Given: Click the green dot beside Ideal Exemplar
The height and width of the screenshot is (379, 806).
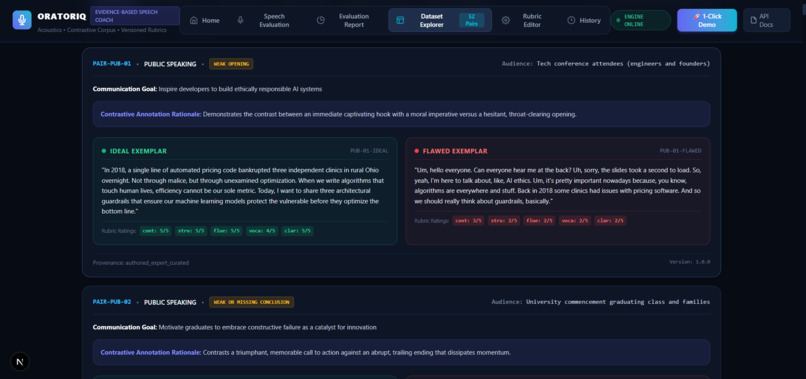Looking at the screenshot, I should (x=104, y=151).
